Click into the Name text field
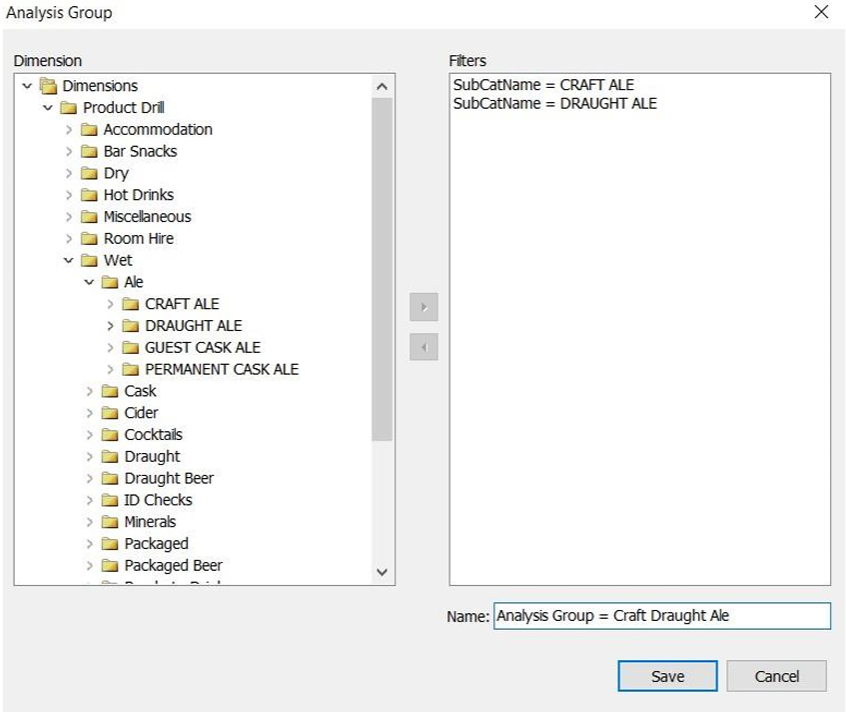 pyautogui.click(x=661, y=616)
